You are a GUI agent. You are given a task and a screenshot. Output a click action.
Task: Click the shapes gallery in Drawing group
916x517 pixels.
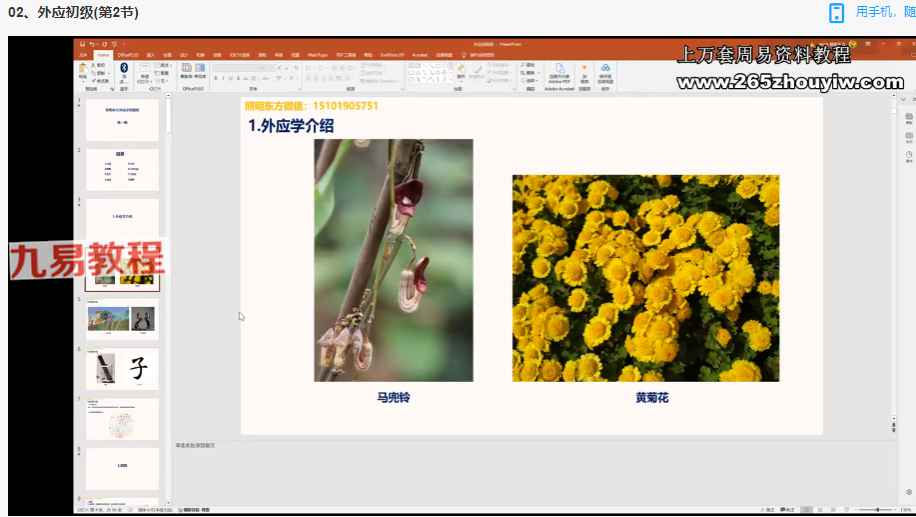point(430,73)
